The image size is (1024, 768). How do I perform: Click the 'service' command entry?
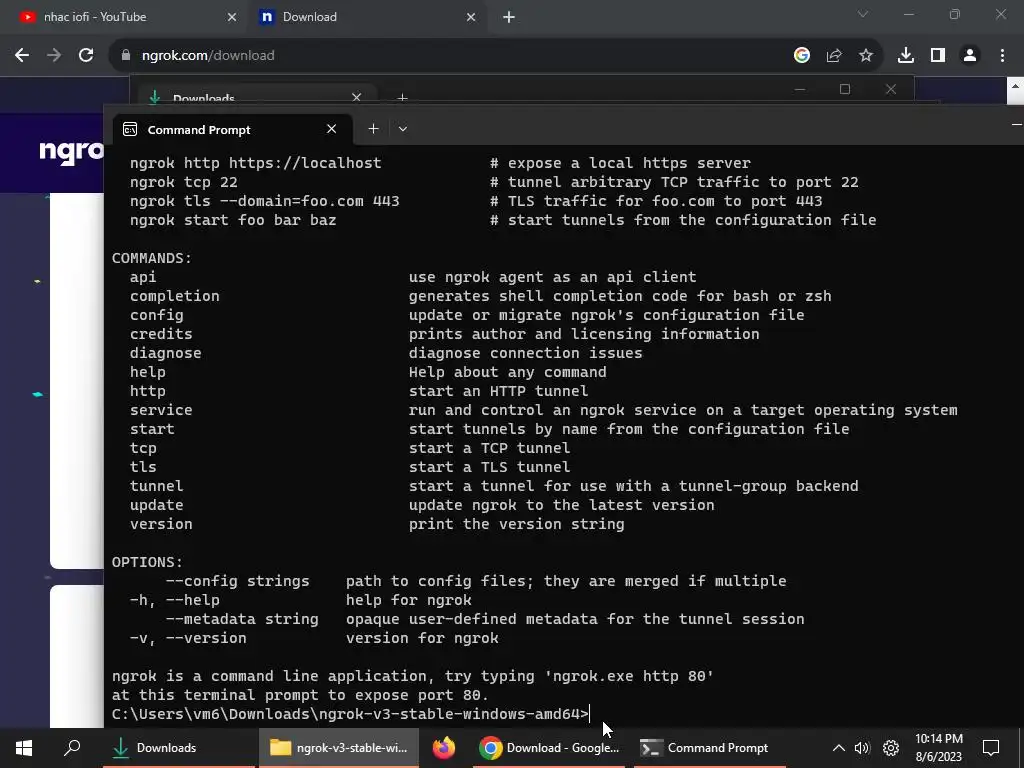click(161, 410)
